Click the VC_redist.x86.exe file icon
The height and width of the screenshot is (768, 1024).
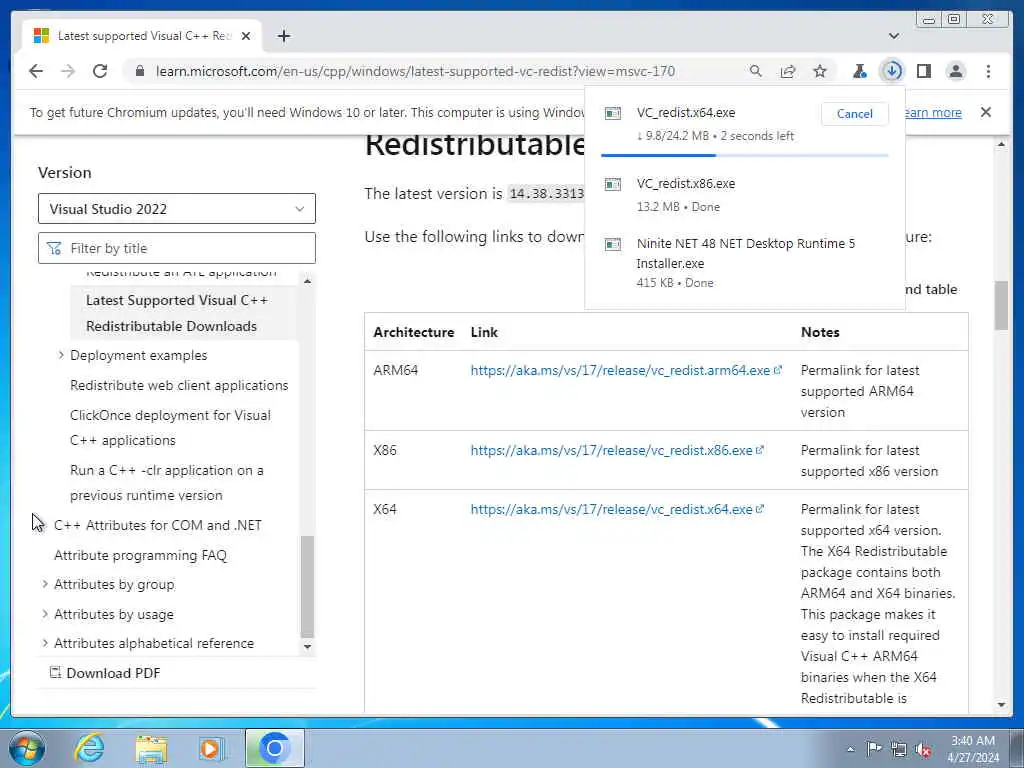613,184
